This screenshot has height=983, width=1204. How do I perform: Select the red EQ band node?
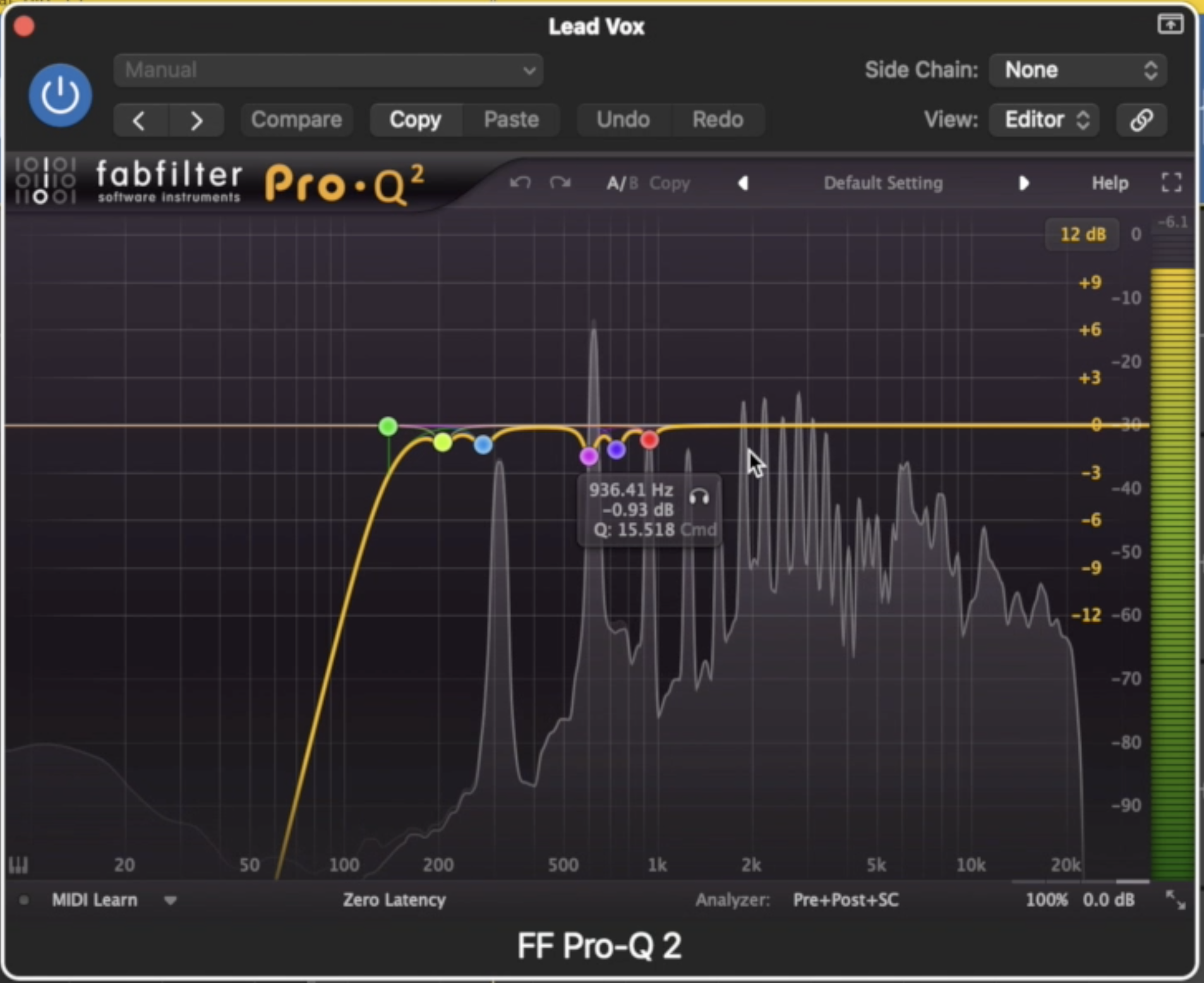pos(649,440)
